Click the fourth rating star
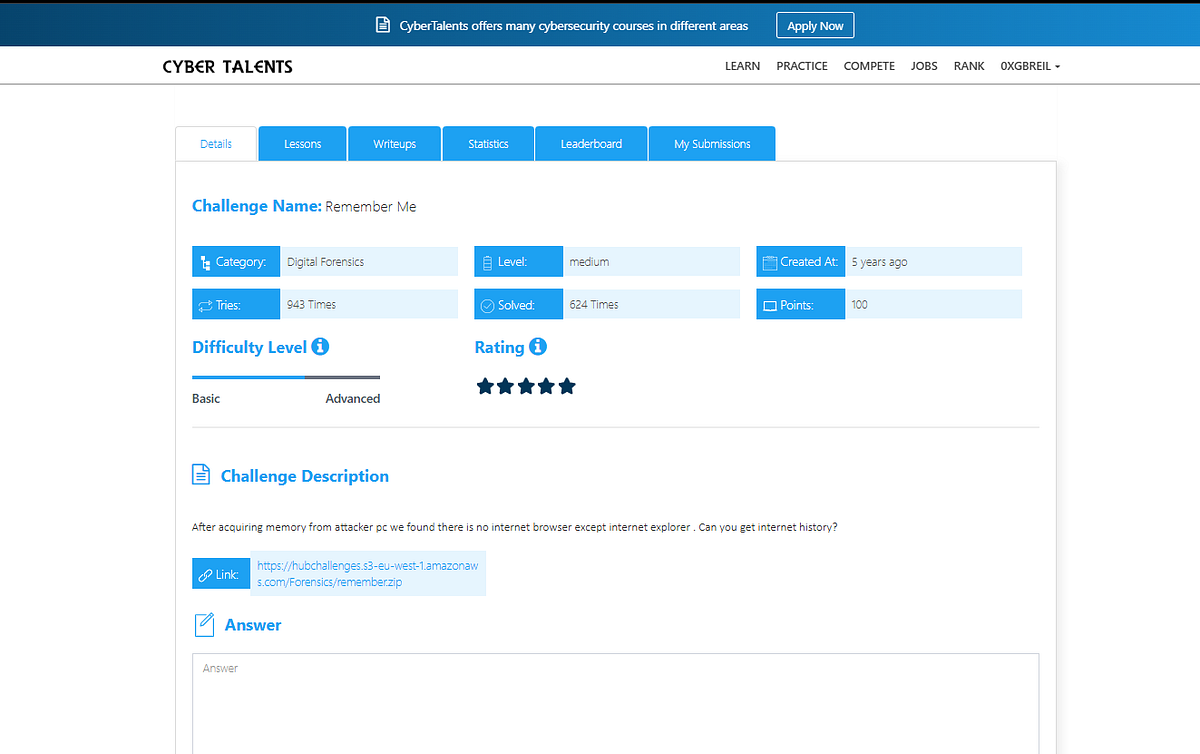Image resolution: width=1200 pixels, height=754 pixels. (546, 386)
